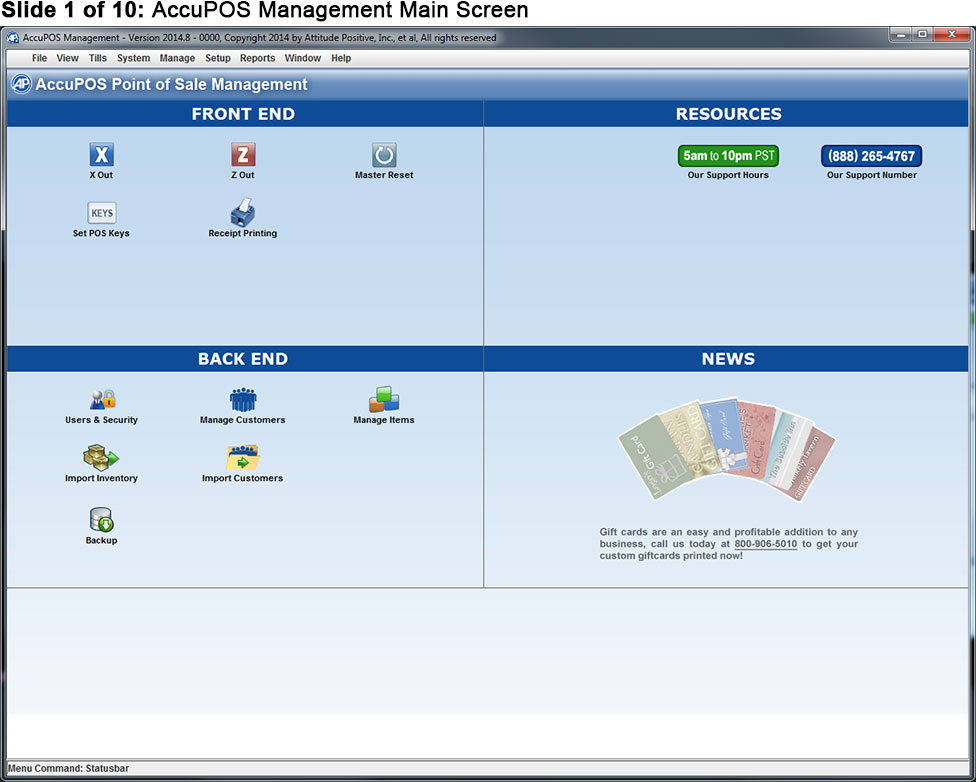Start a database Backup

pos(101,520)
